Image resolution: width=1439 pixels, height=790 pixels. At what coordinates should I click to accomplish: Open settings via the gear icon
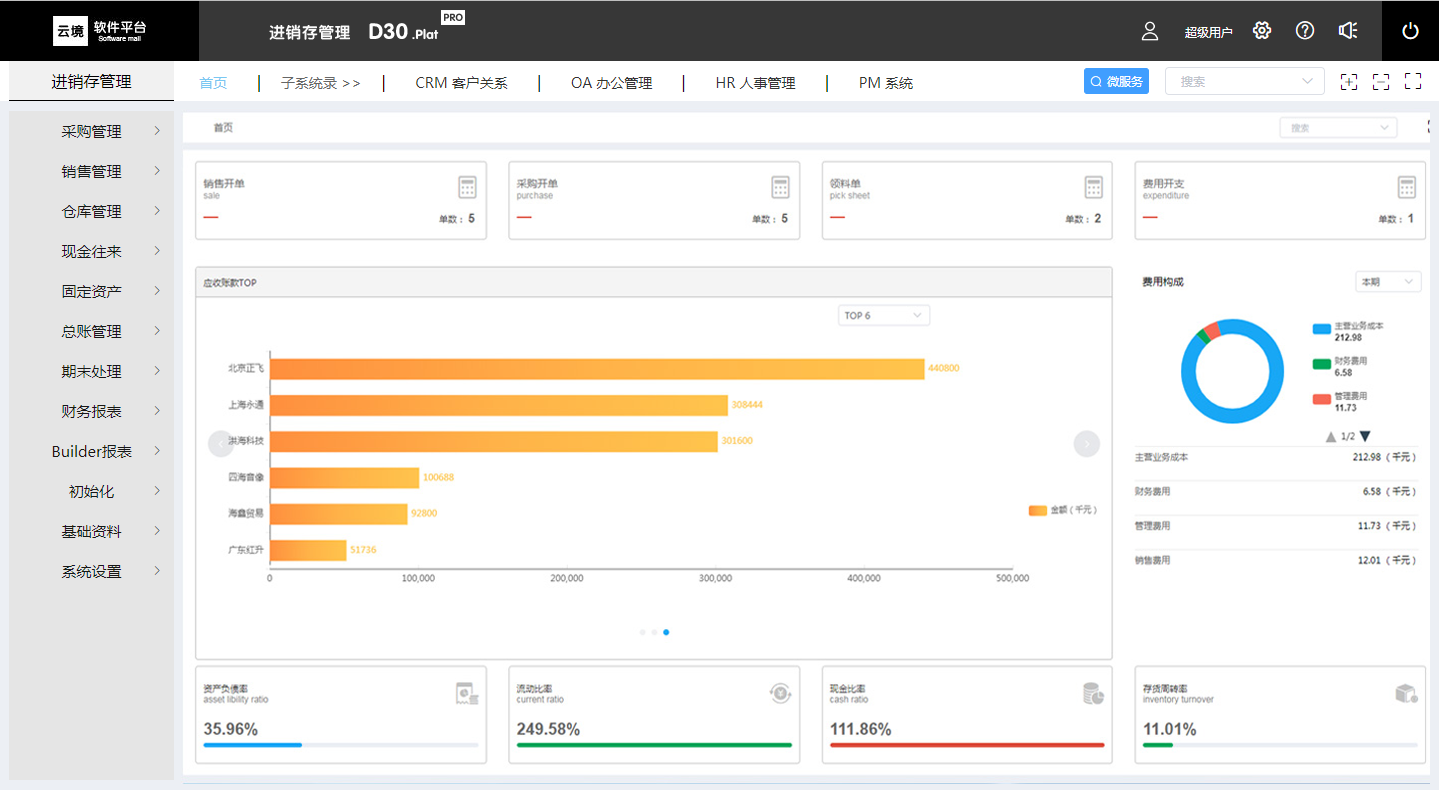(1262, 31)
